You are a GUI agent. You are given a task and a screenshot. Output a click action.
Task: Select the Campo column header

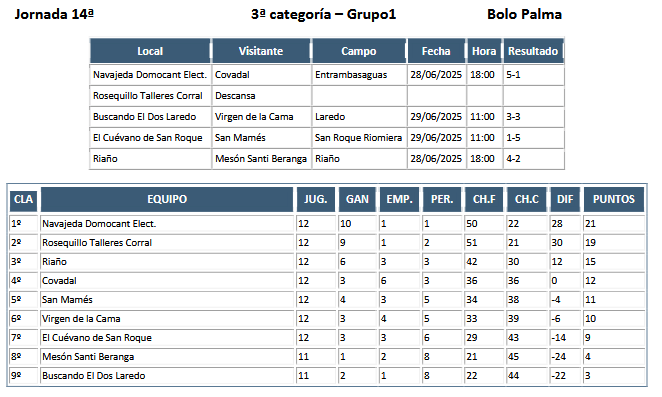[359, 51]
